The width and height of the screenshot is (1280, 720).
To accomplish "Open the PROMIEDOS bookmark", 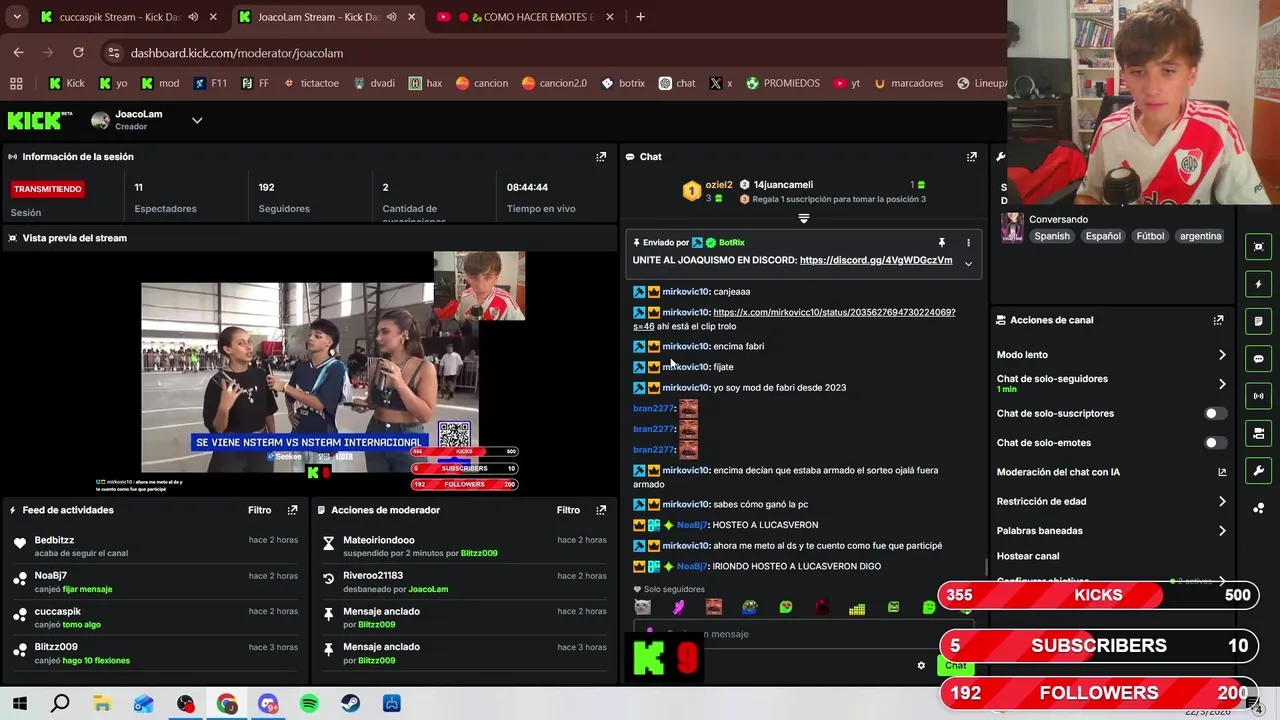I will [782, 83].
